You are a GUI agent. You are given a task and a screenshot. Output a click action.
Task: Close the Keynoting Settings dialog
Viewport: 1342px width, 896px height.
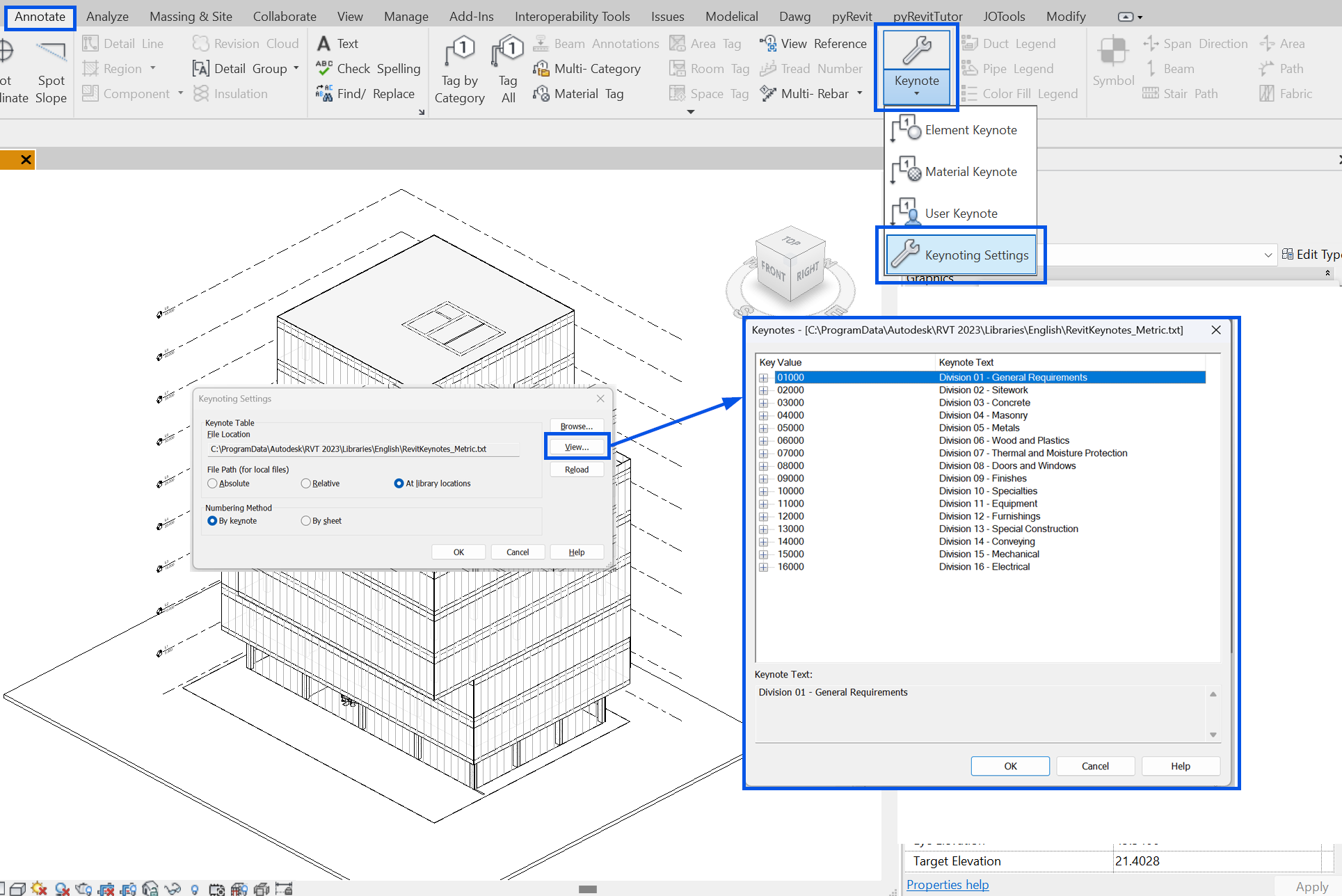tap(600, 399)
